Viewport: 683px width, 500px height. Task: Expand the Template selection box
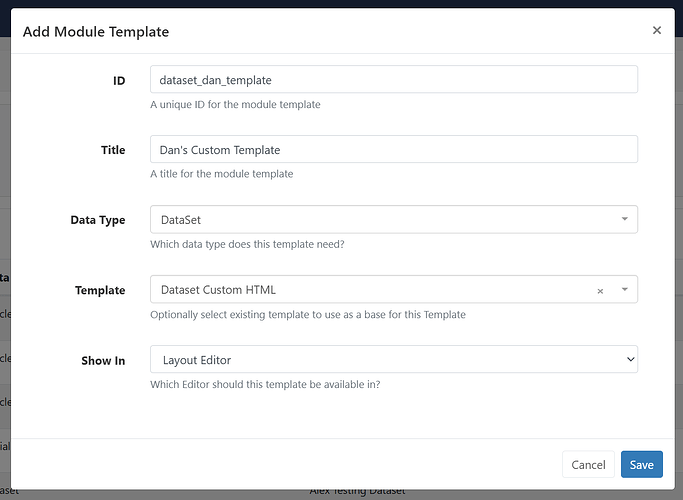(x=370, y=290)
